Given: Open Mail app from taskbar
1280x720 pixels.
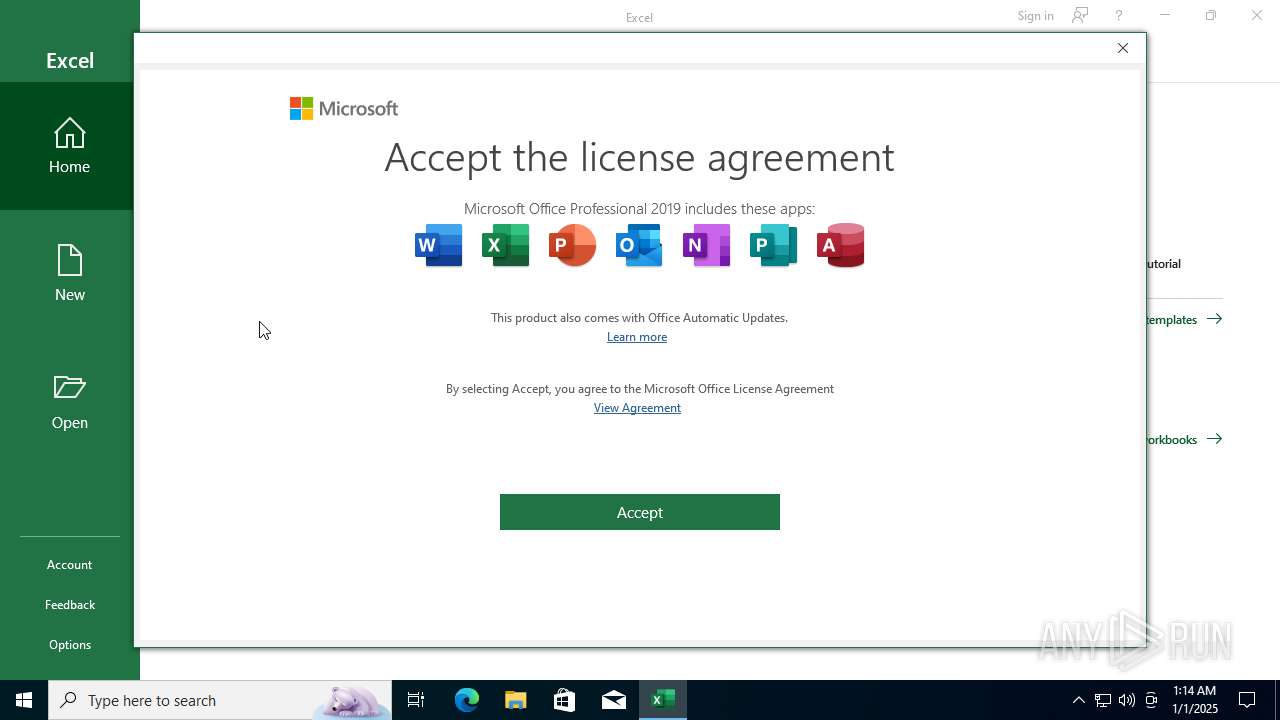Looking at the screenshot, I should tap(614, 700).
